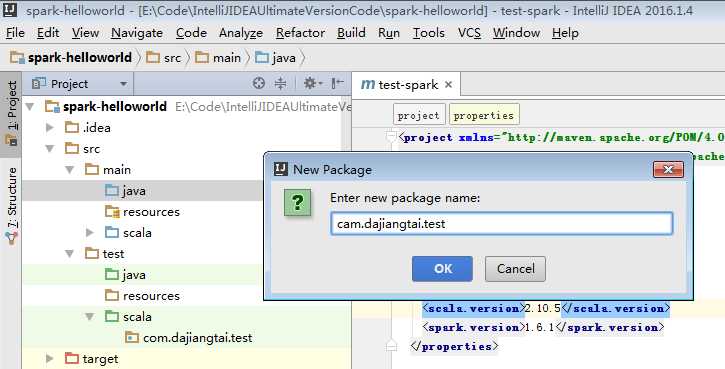
Task: Open the Window menu
Action: (516, 33)
